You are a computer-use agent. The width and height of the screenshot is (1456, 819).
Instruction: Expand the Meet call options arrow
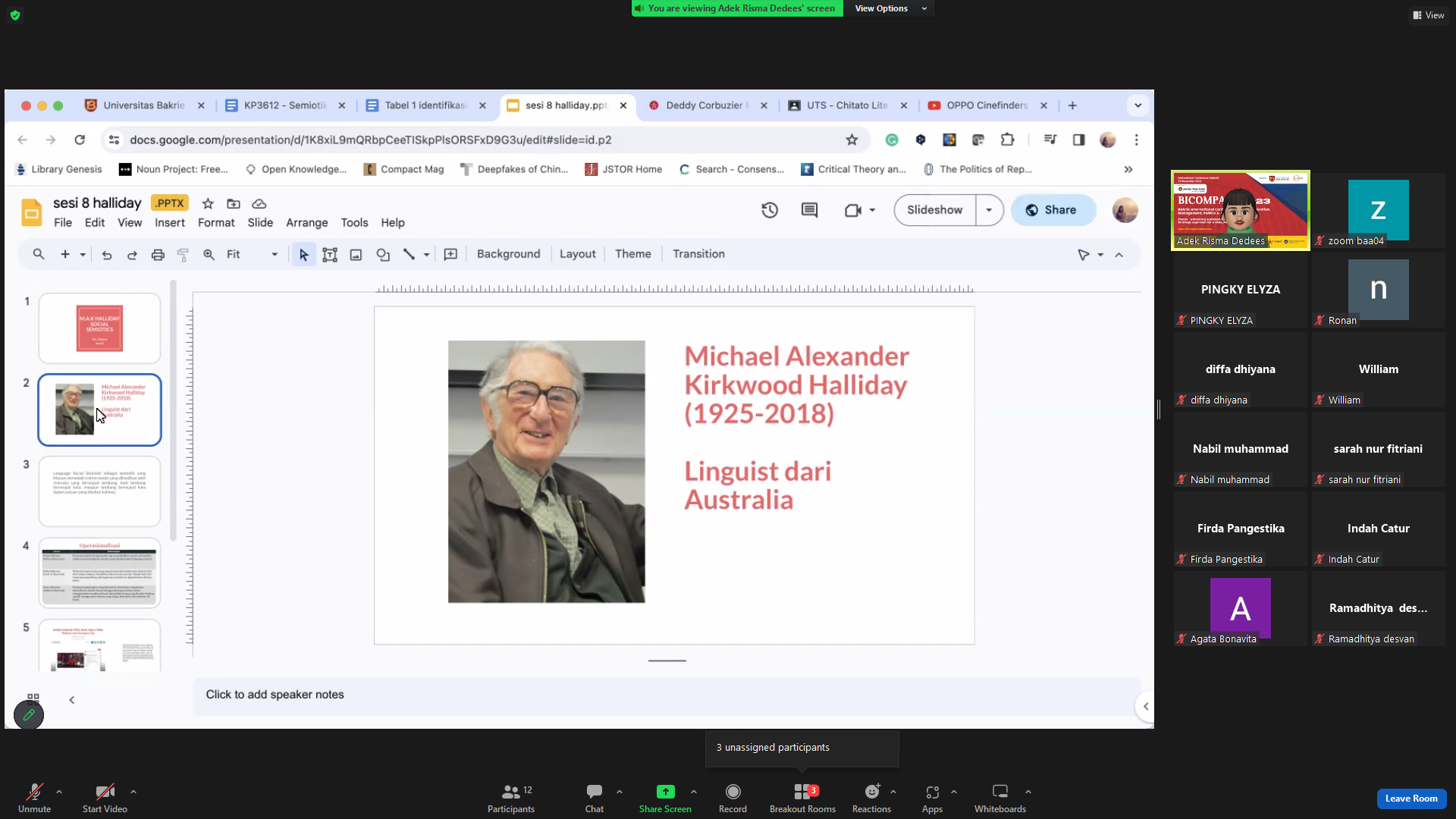872,210
